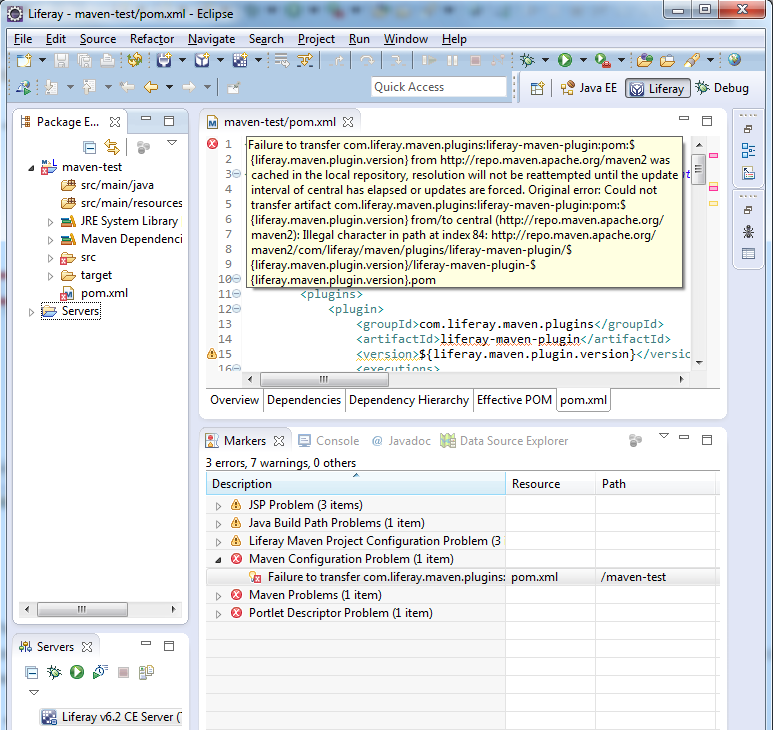Screen dimensions: 773x730
Task: Expand Maven Dependencies node
Action: point(50,240)
